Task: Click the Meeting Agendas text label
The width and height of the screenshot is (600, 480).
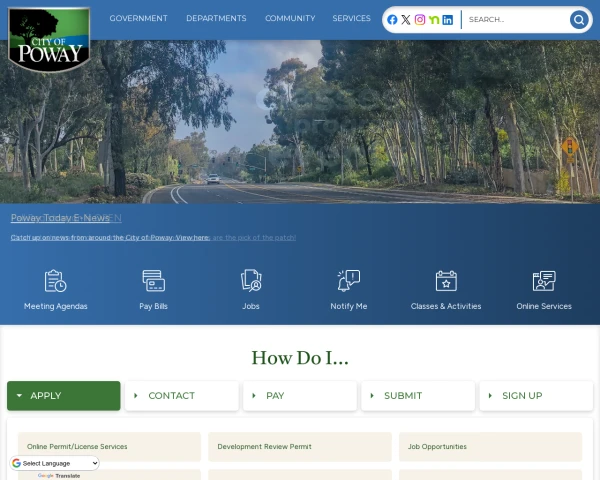Action: tap(55, 306)
